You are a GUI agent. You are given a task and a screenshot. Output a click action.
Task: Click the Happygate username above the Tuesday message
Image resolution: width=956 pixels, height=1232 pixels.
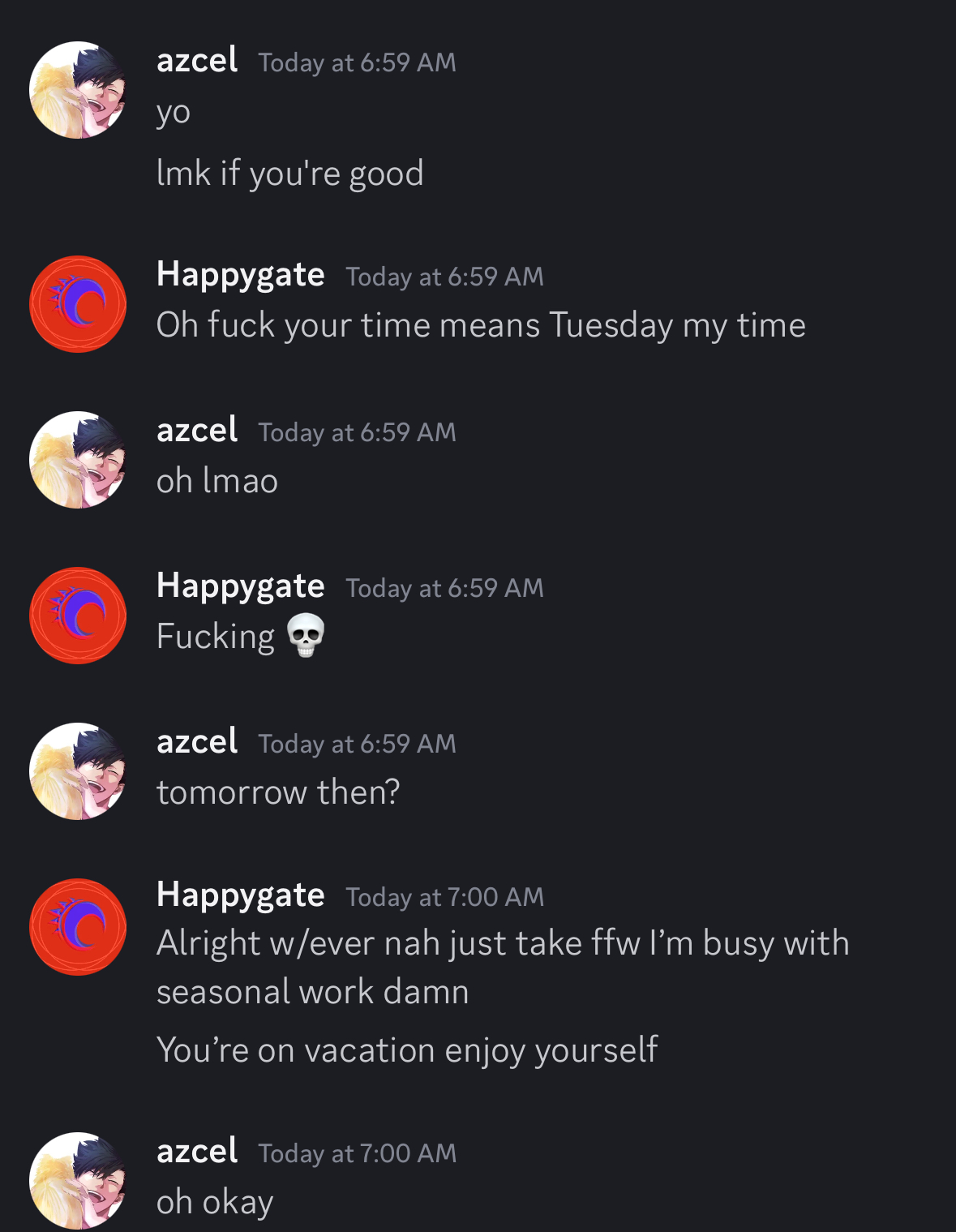241,275
